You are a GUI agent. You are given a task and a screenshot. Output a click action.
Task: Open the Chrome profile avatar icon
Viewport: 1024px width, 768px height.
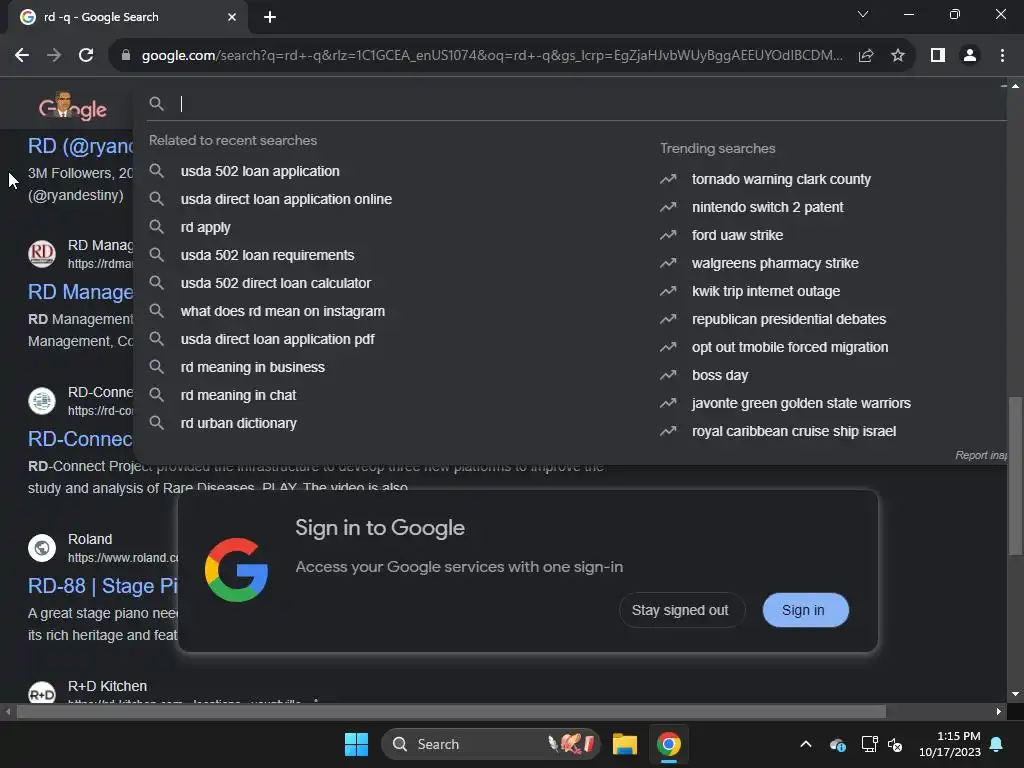click(970, 56)
